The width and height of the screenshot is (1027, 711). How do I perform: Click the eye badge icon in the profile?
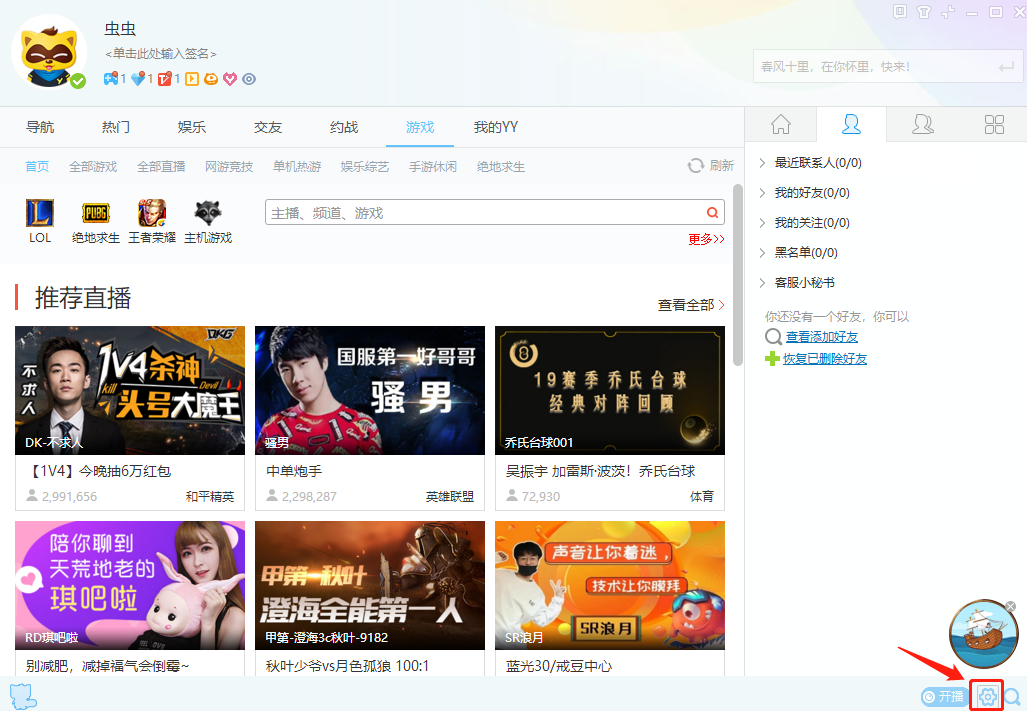click(x=249, y=79)
